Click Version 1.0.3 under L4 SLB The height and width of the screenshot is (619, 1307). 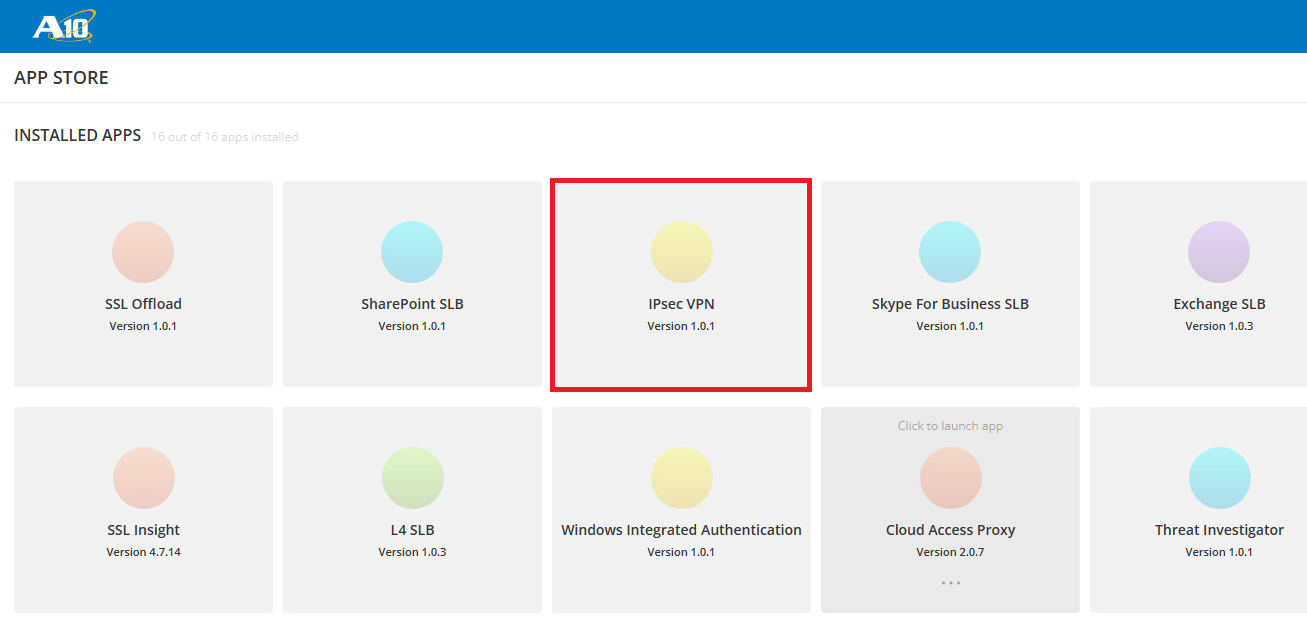point(412,552)
